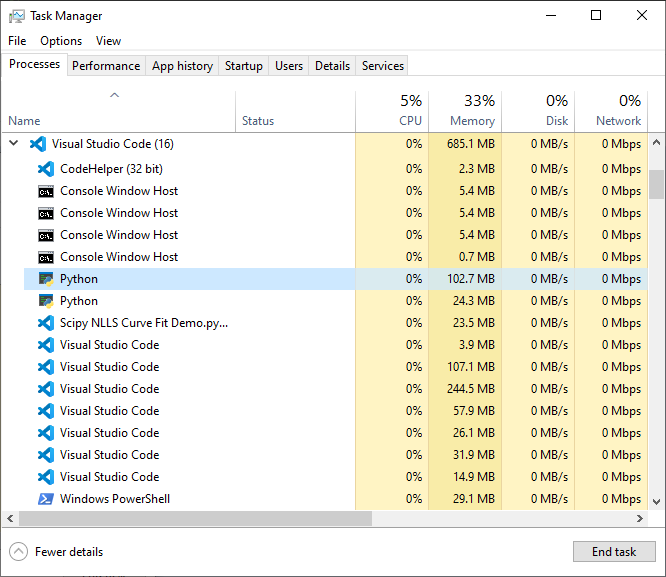Click the VS Code icon in the 26.1 MB row
Viewport: 666px width, 577px height.
click(x=46, y=433)
